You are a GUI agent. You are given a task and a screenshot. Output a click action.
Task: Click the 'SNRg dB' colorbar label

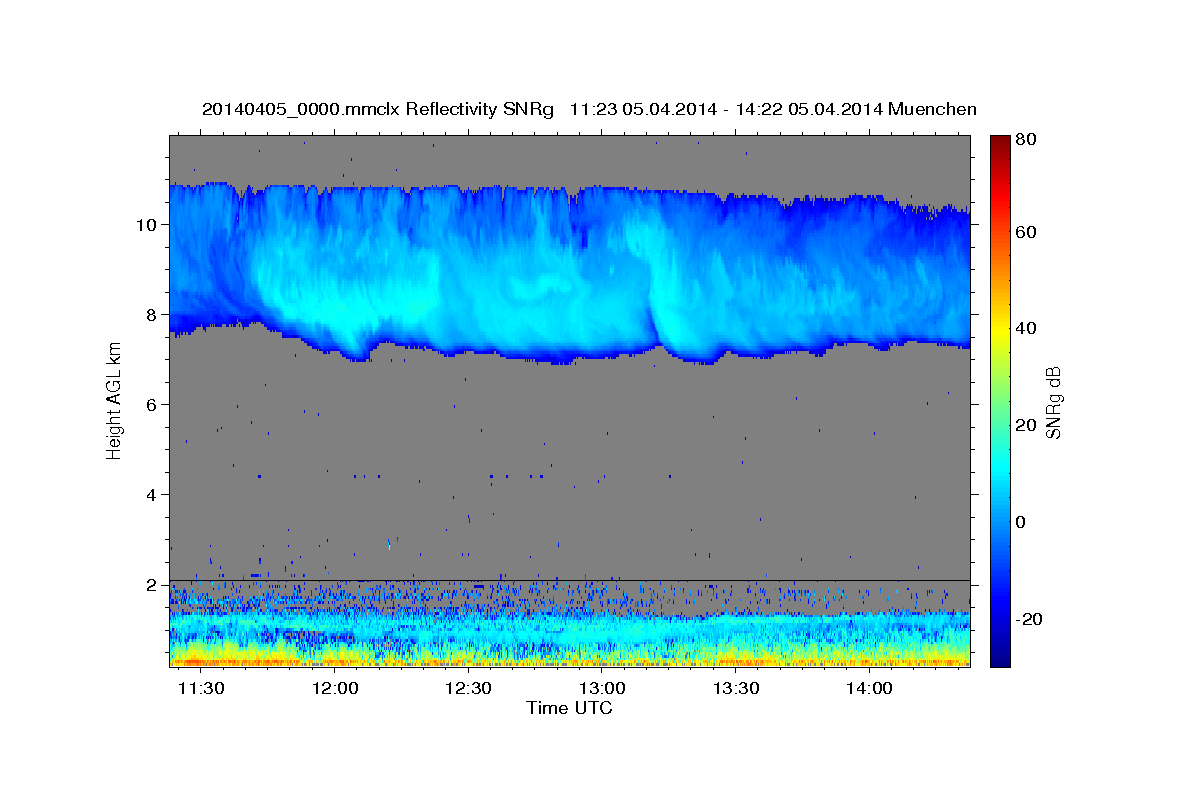click(x=1053, y=402)
